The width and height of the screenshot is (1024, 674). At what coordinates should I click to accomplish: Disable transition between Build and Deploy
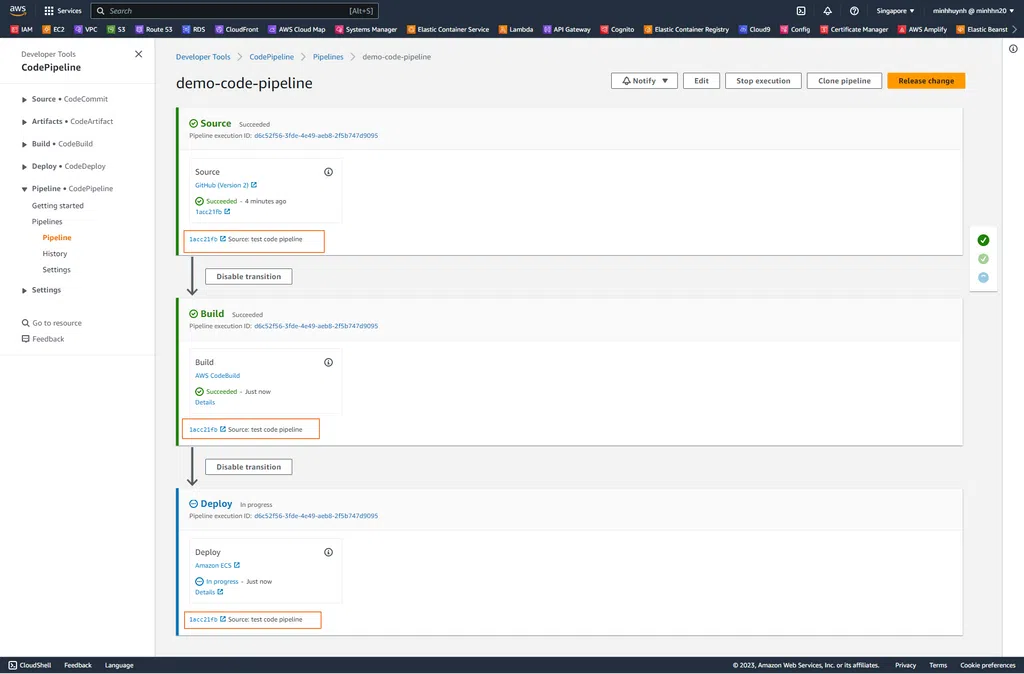(x=249, y=467)
